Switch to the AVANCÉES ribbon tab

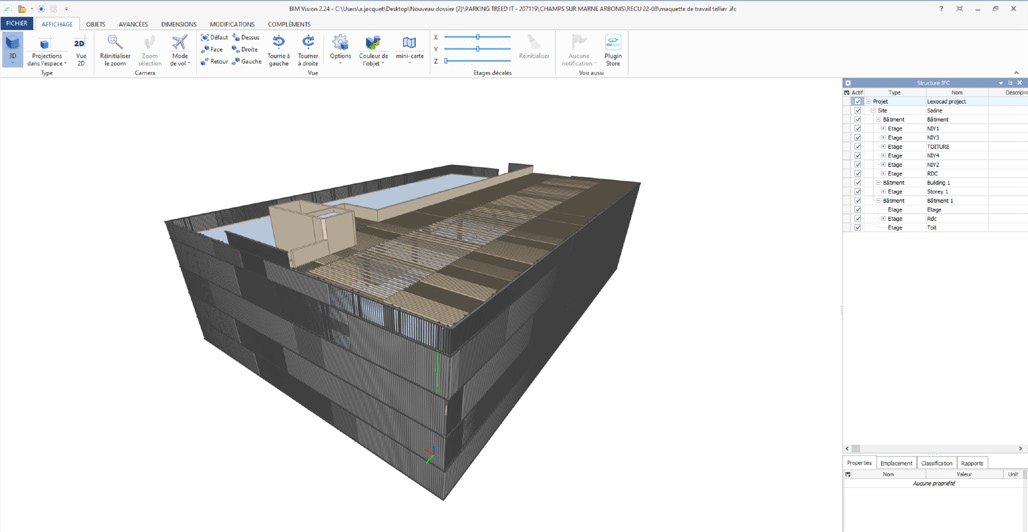[x=133, y=24]
